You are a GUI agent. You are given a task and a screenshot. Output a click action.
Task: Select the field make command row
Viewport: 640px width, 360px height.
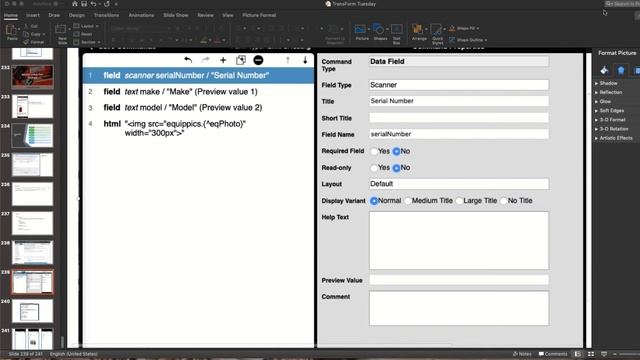click(x=198, y=92)
